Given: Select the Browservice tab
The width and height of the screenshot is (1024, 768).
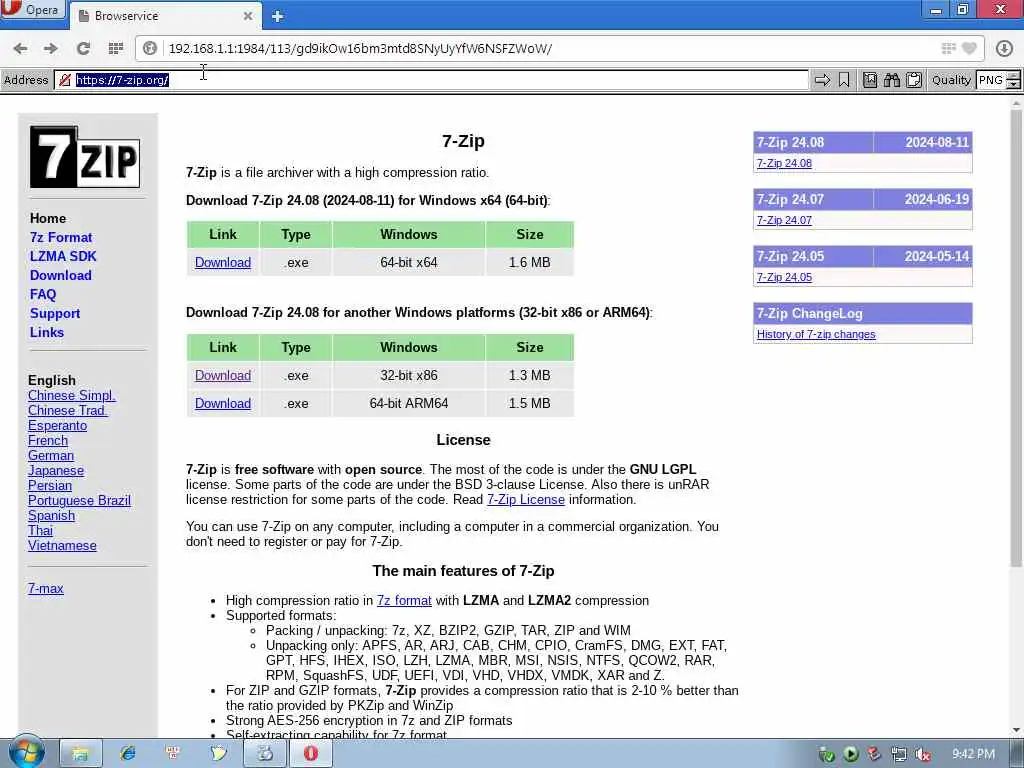Looking at the screenshot, I should click(x=165, y=16).
